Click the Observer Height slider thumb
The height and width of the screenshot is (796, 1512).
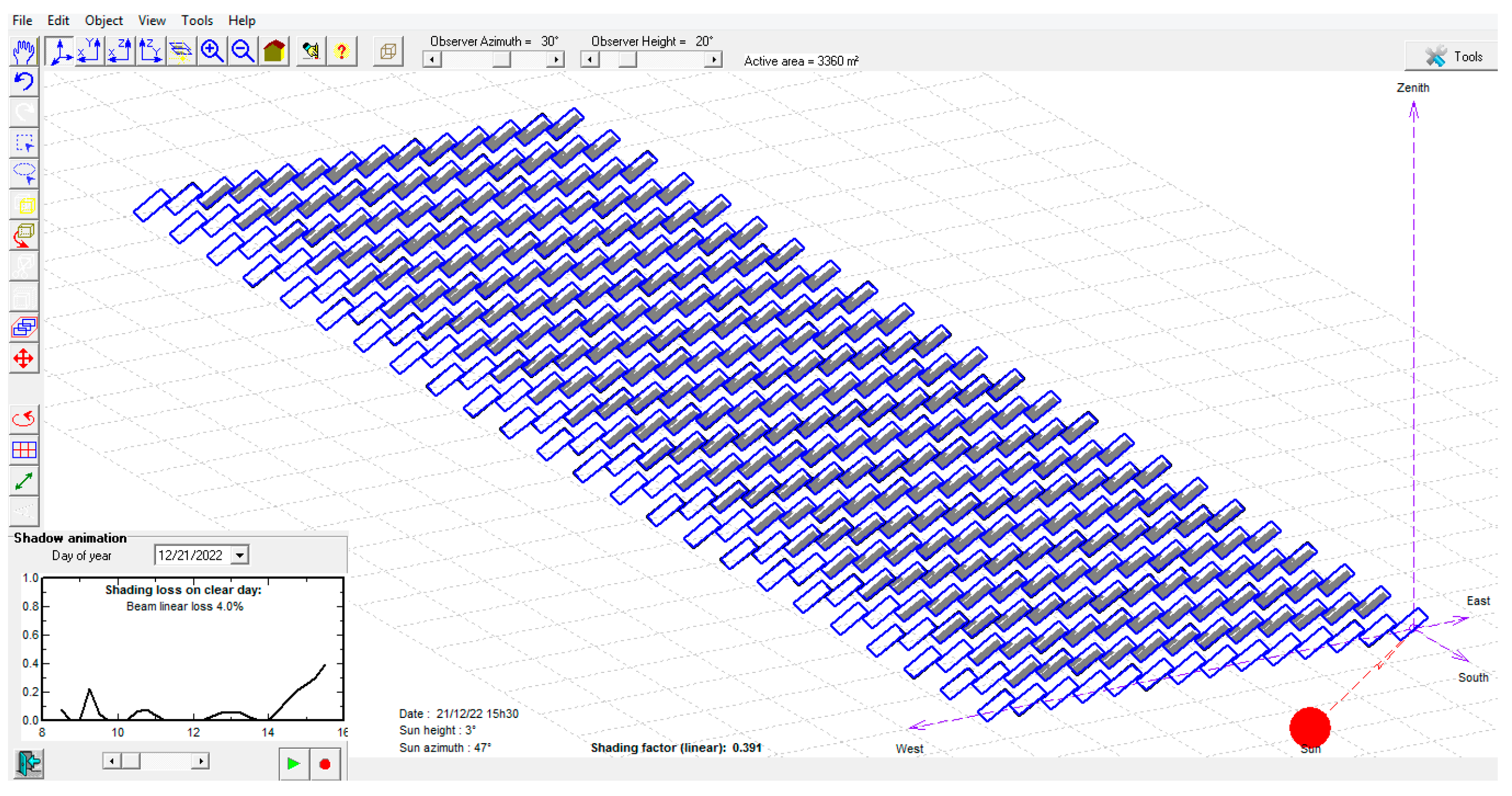(x=628, y=59)
